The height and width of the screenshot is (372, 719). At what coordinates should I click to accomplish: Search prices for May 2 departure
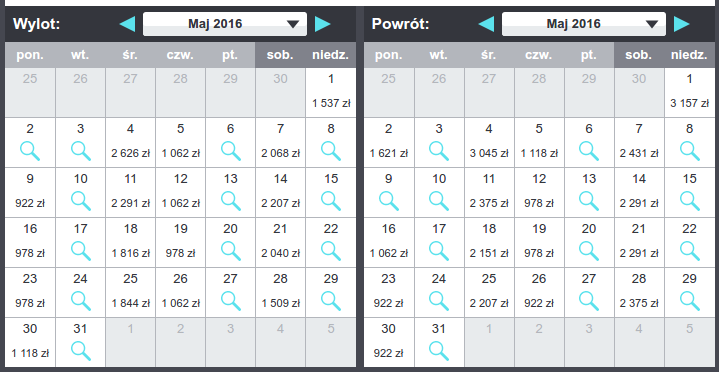[x=30, y=151]
